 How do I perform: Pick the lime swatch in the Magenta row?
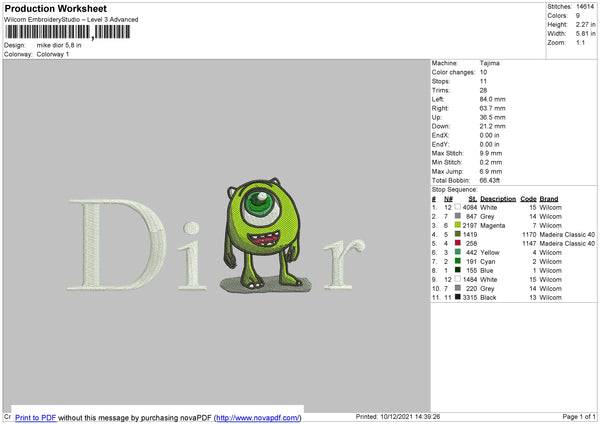[x=458, y=225]
